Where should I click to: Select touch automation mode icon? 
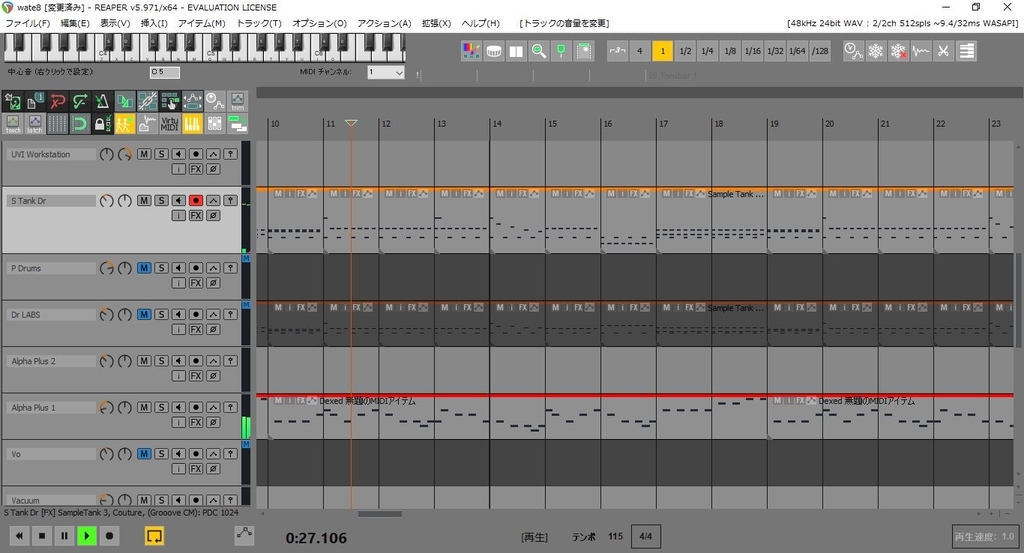click(13, 123)
